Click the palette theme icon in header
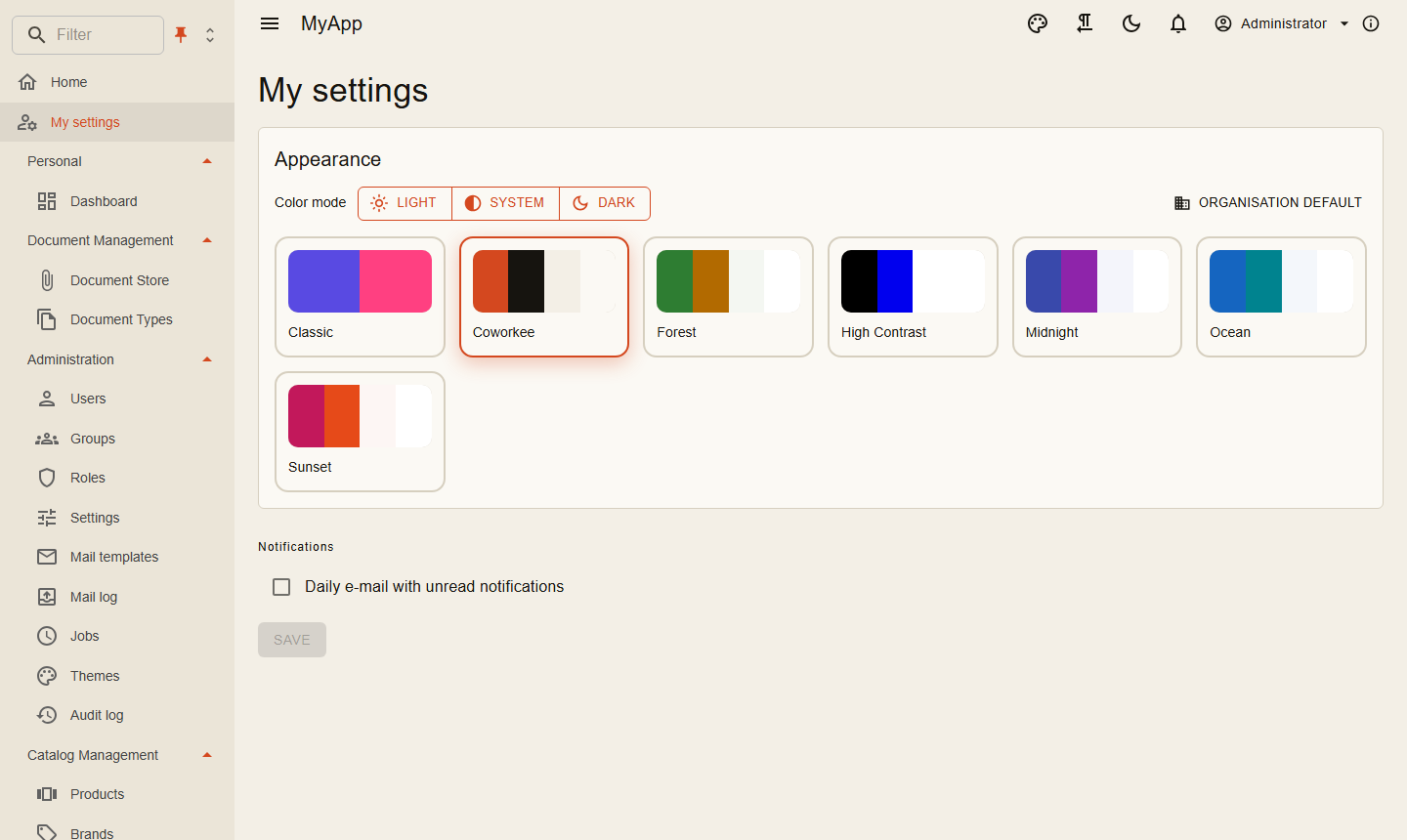The width and height of the screenshot is (1407, 840). click(x=1038, y=23)
